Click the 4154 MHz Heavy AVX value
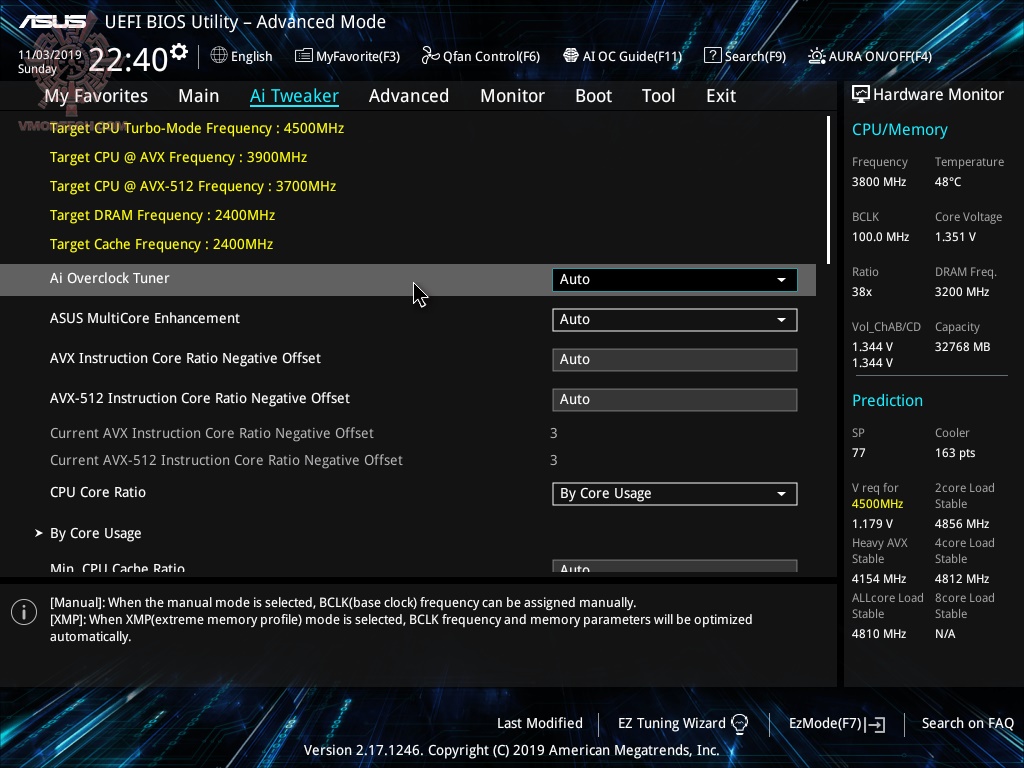 pyautogui.click(x=878, y=579)
